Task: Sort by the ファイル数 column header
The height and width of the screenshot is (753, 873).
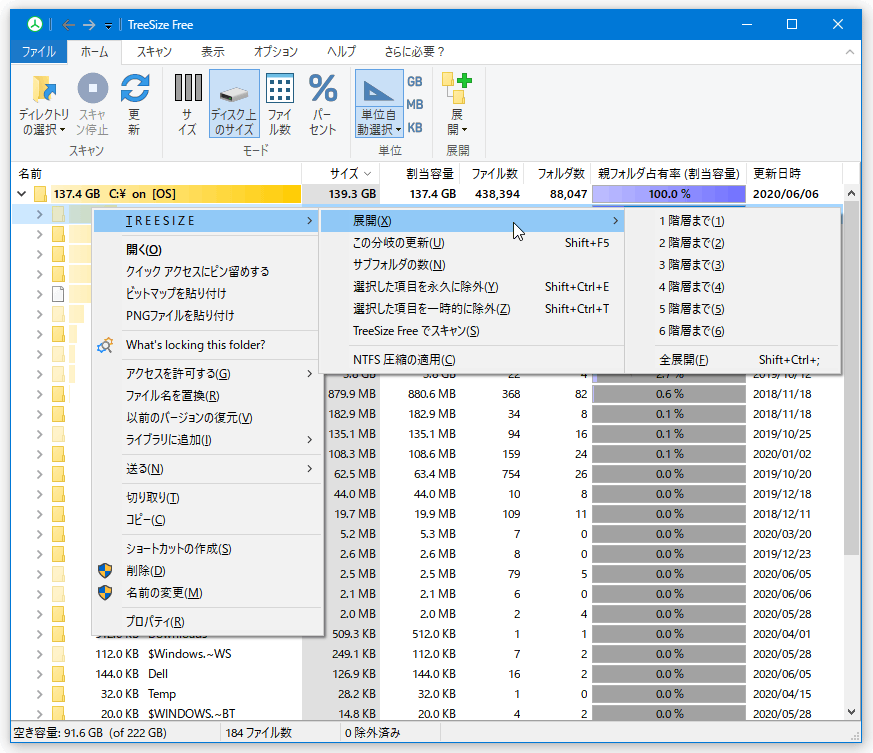Action: coord(491,174)
